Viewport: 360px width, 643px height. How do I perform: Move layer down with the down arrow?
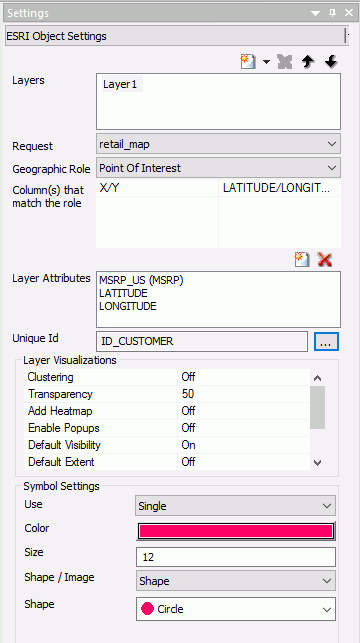click(331, 62)
